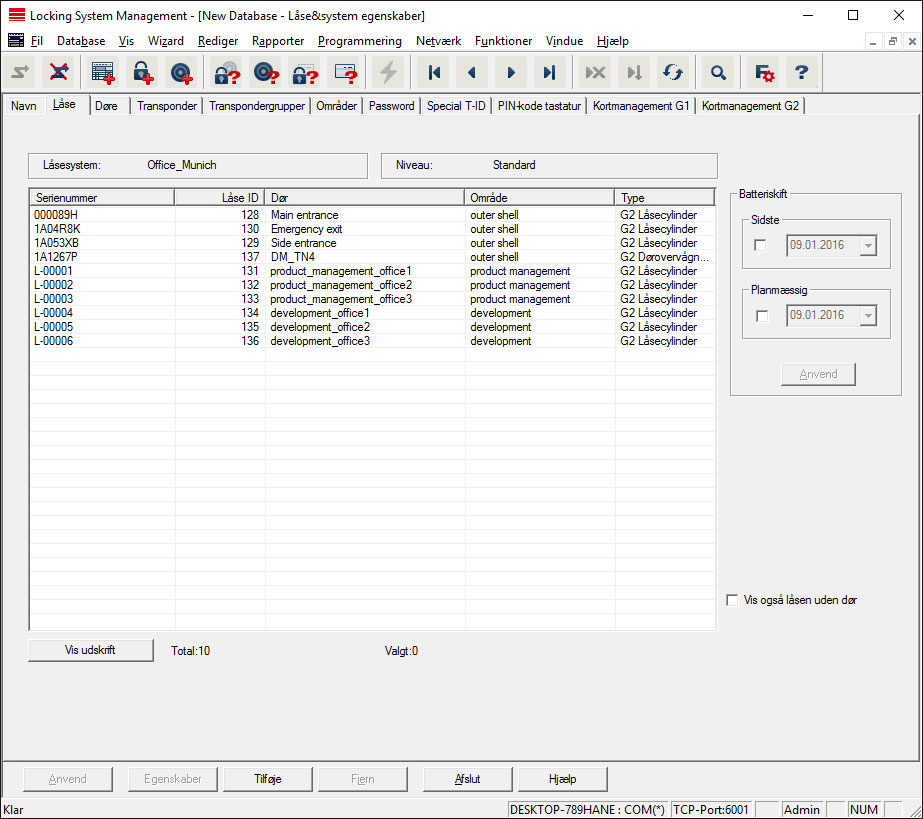The width and height of the screenshot is (923, 819).
Task: Open the Programmering menu
Action: click(359, 41)
